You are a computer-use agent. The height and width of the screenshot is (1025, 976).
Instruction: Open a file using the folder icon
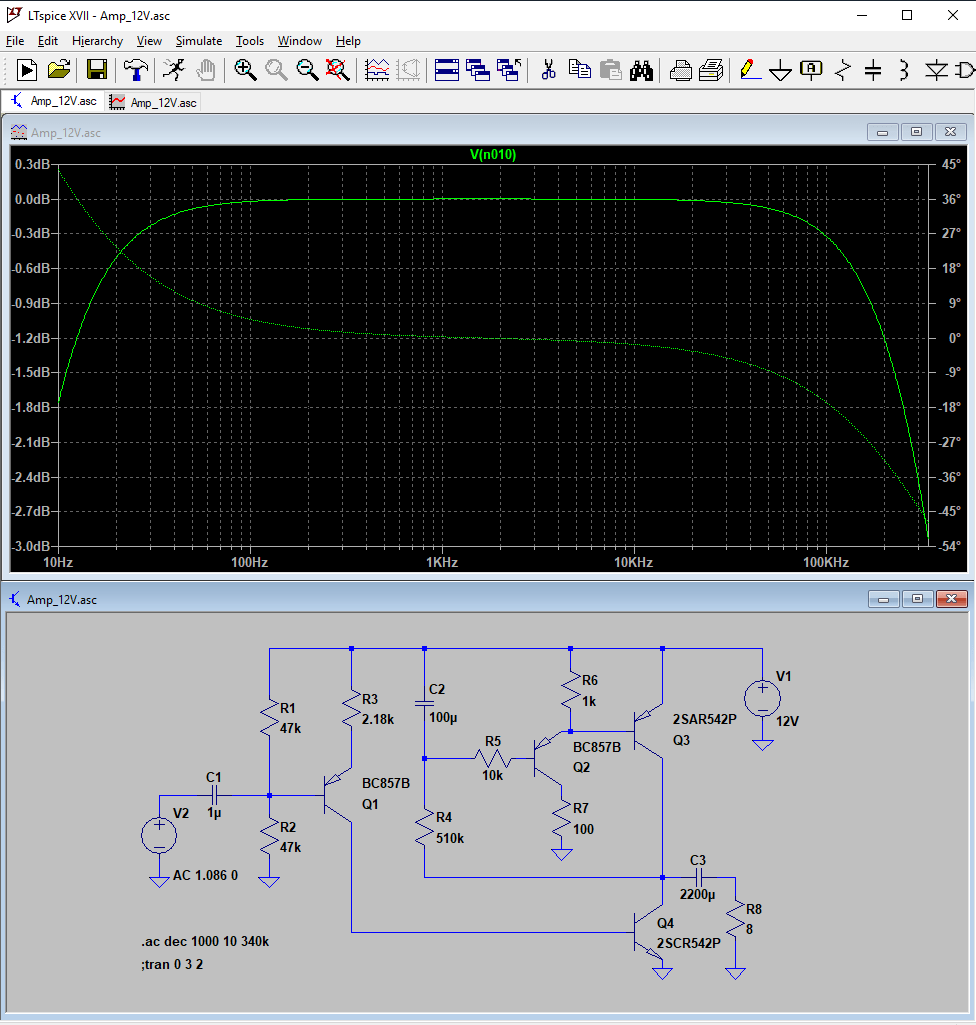59,70
